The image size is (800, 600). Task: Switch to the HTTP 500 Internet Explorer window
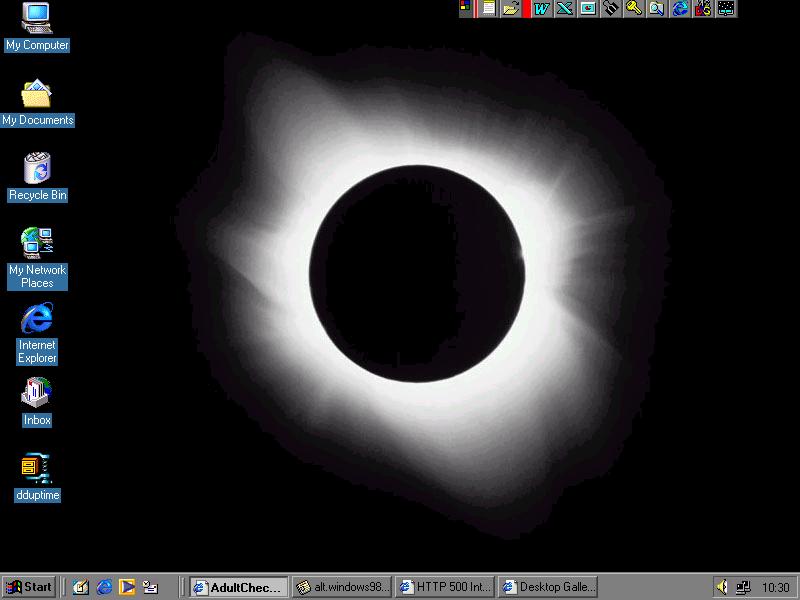pyautogui.click(x=445, y=587)
